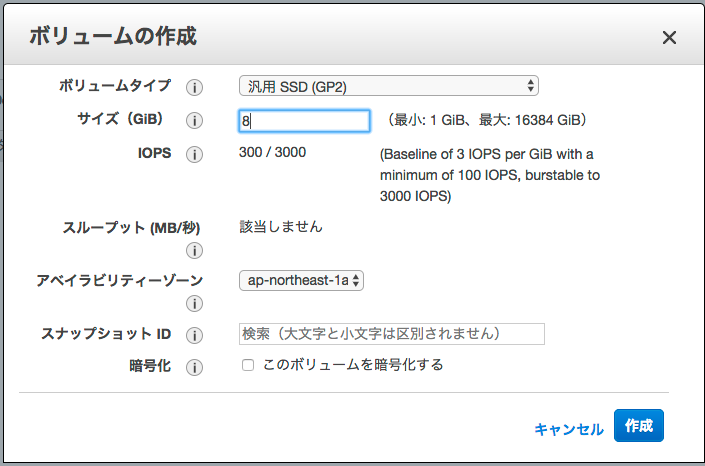Click the サイズ (GiB) input field
Image resolution: width=705 pixels, height=466 pixels.
(304, 121)
